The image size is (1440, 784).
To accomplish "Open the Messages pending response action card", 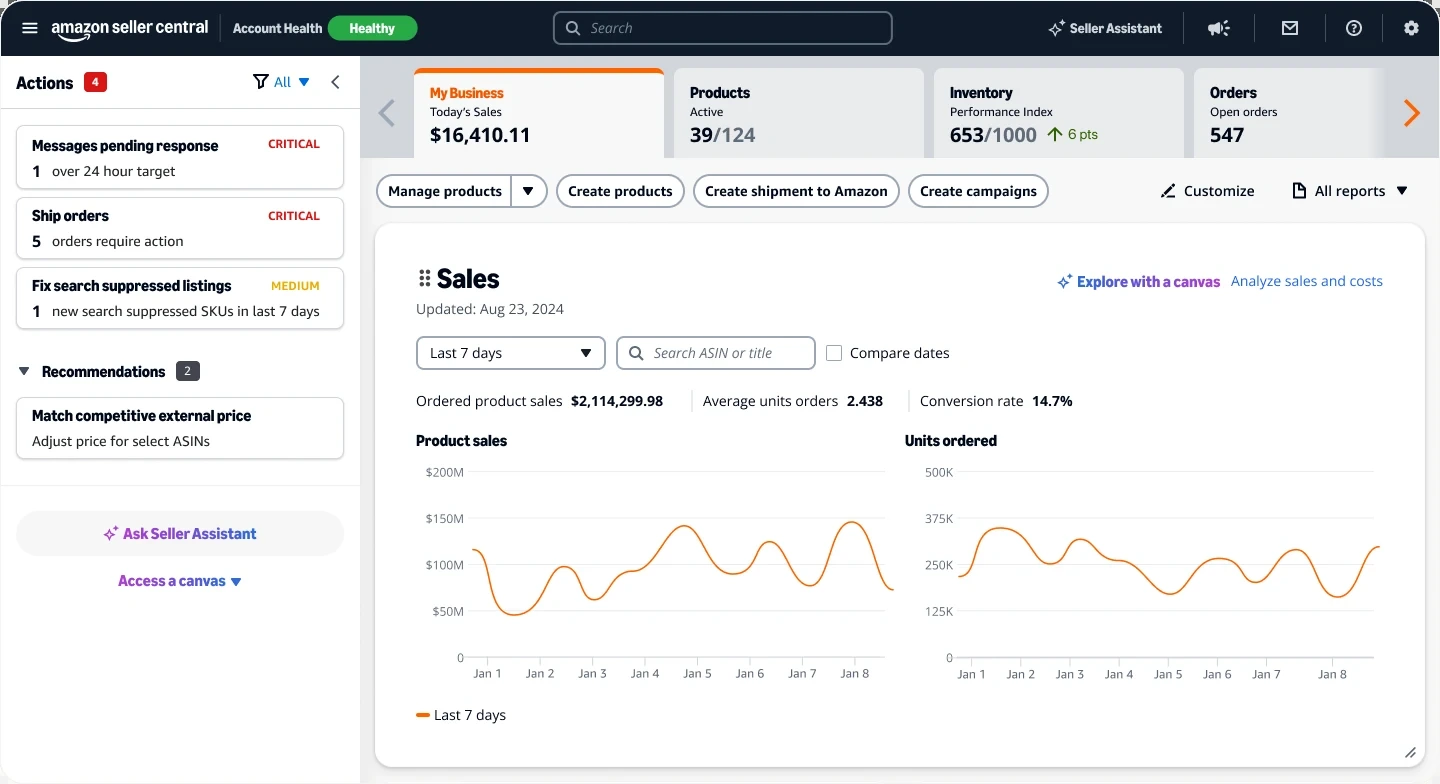I will (180, 157).
